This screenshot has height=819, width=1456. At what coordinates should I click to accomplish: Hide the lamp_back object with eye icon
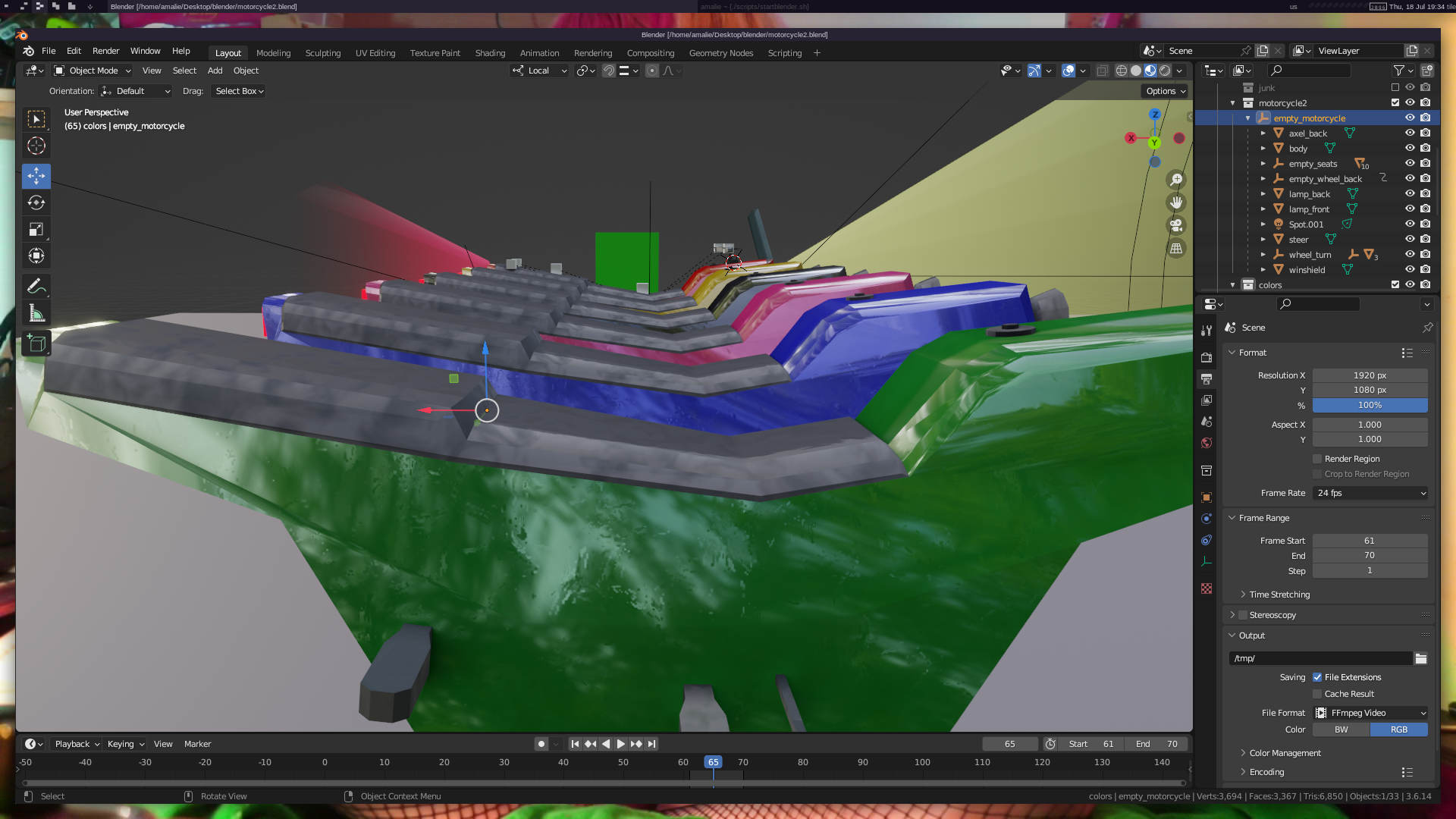pos(1410,193)
